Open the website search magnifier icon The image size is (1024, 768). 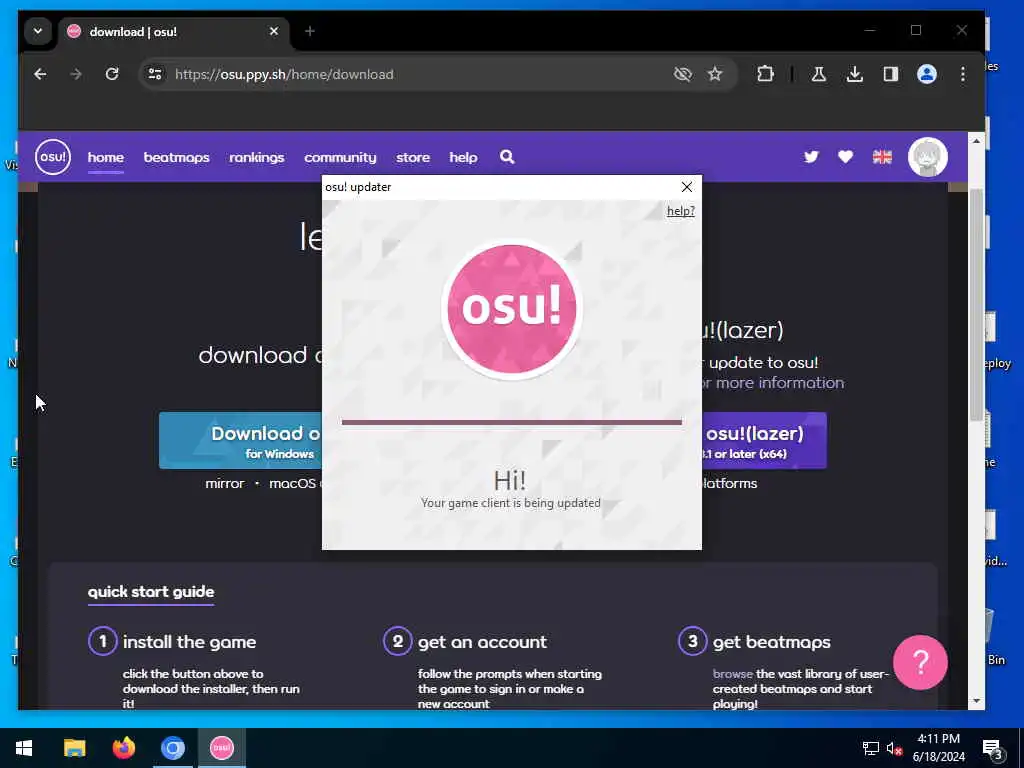pos(507,157)
